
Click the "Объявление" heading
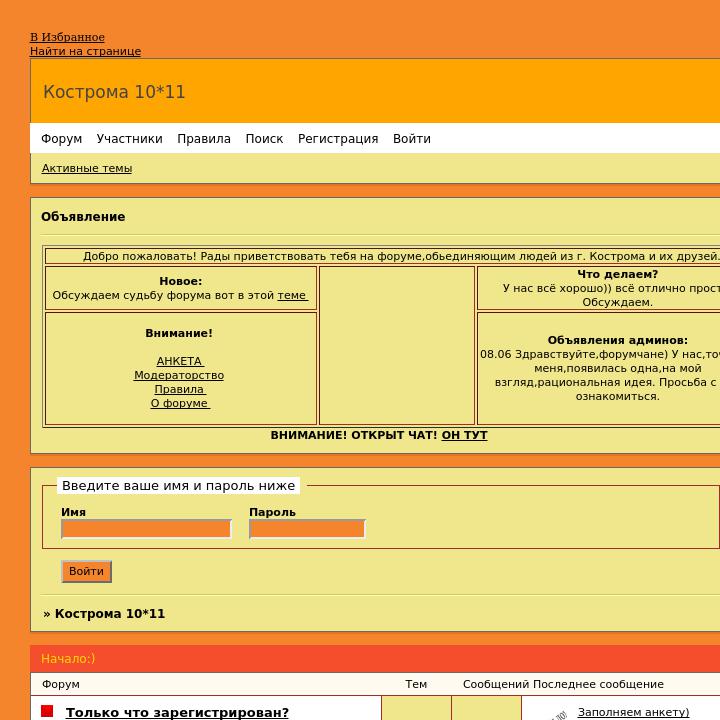[83, 217]
